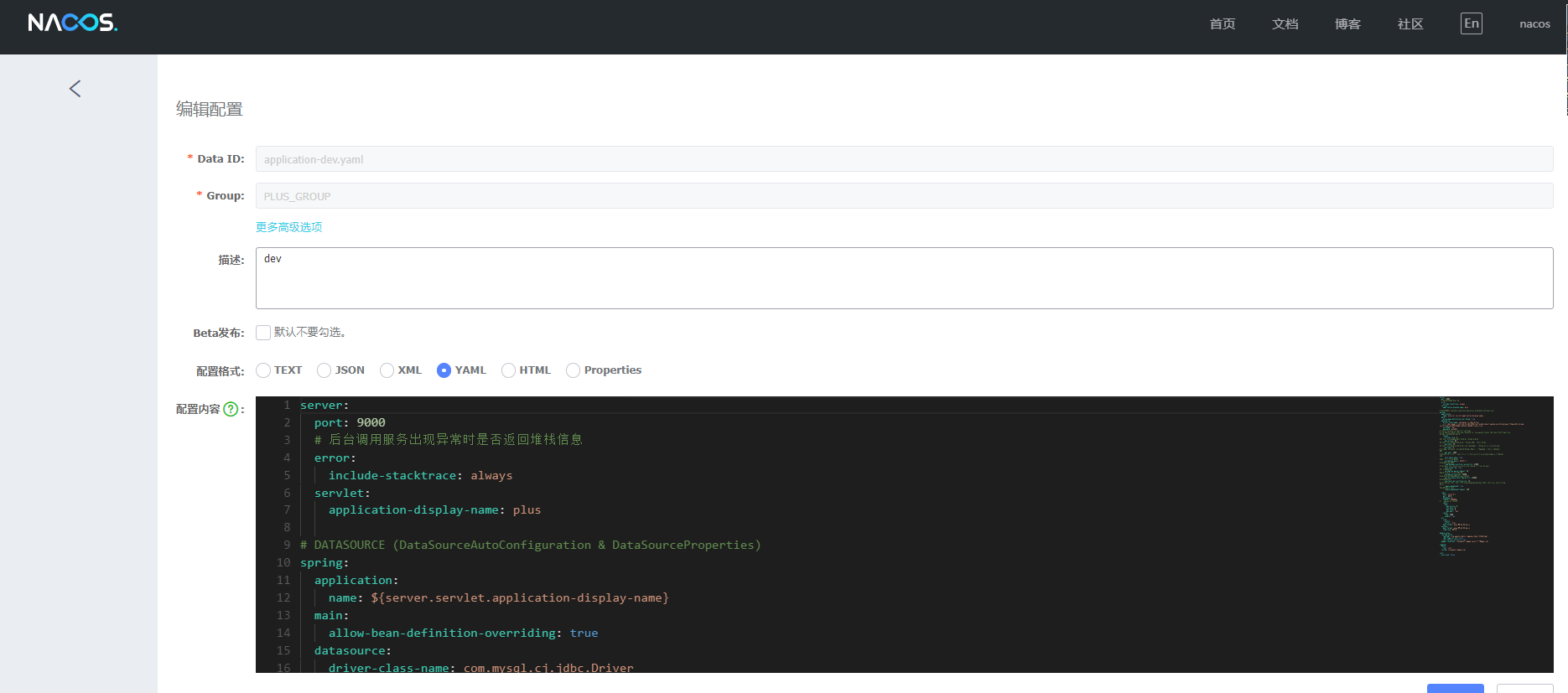Open the 首页 nav item
Screen dimensions: 1568x693
(1222, 23)
